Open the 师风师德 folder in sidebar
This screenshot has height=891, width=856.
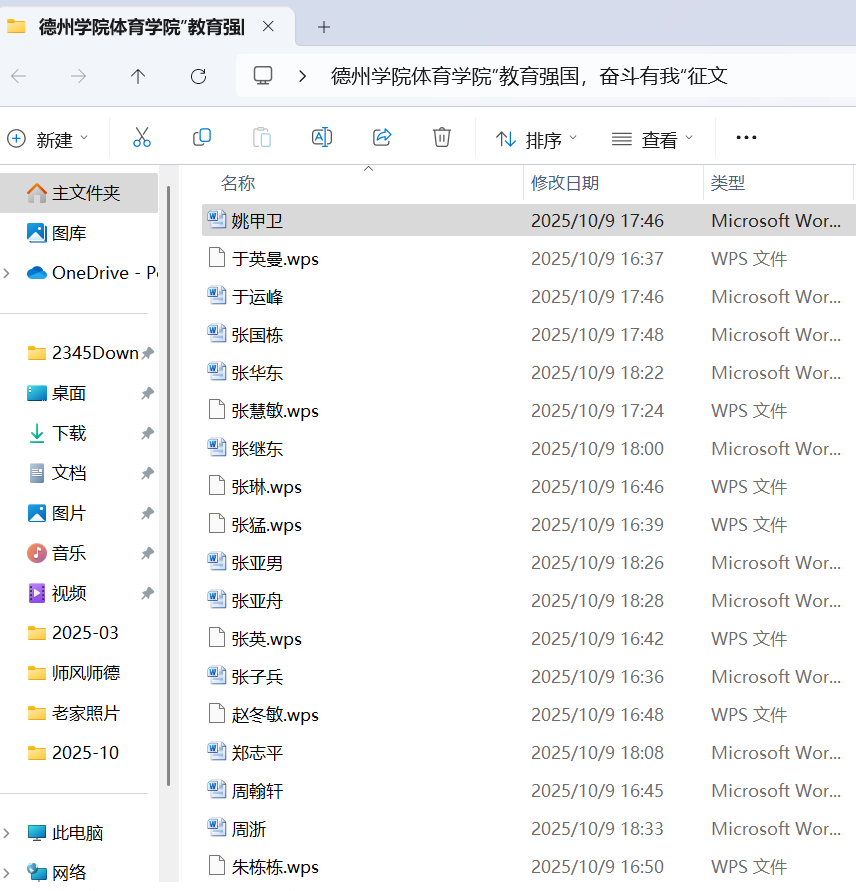[x=85, y=673]
